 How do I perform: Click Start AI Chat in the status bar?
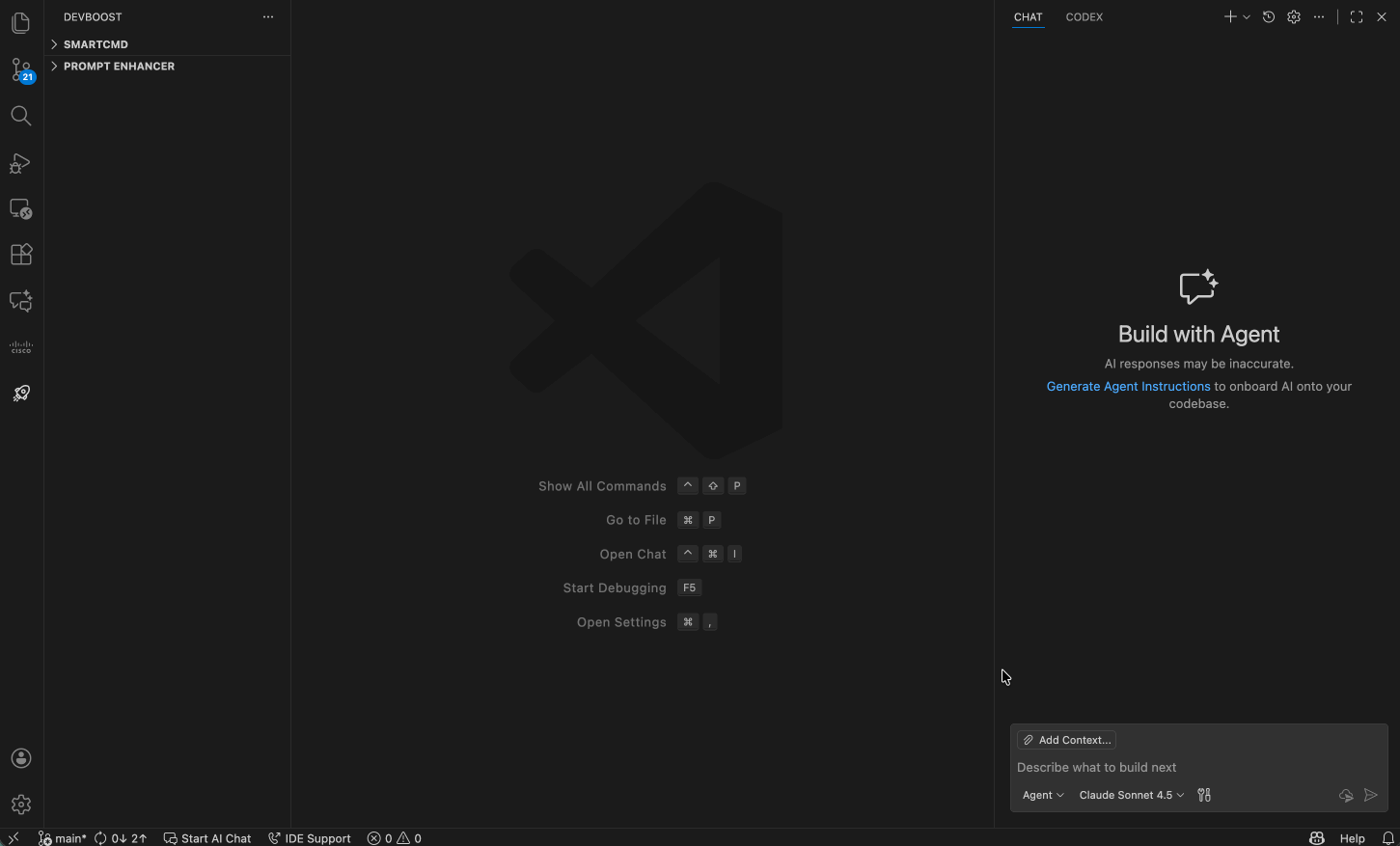click(x=206, y=837)
